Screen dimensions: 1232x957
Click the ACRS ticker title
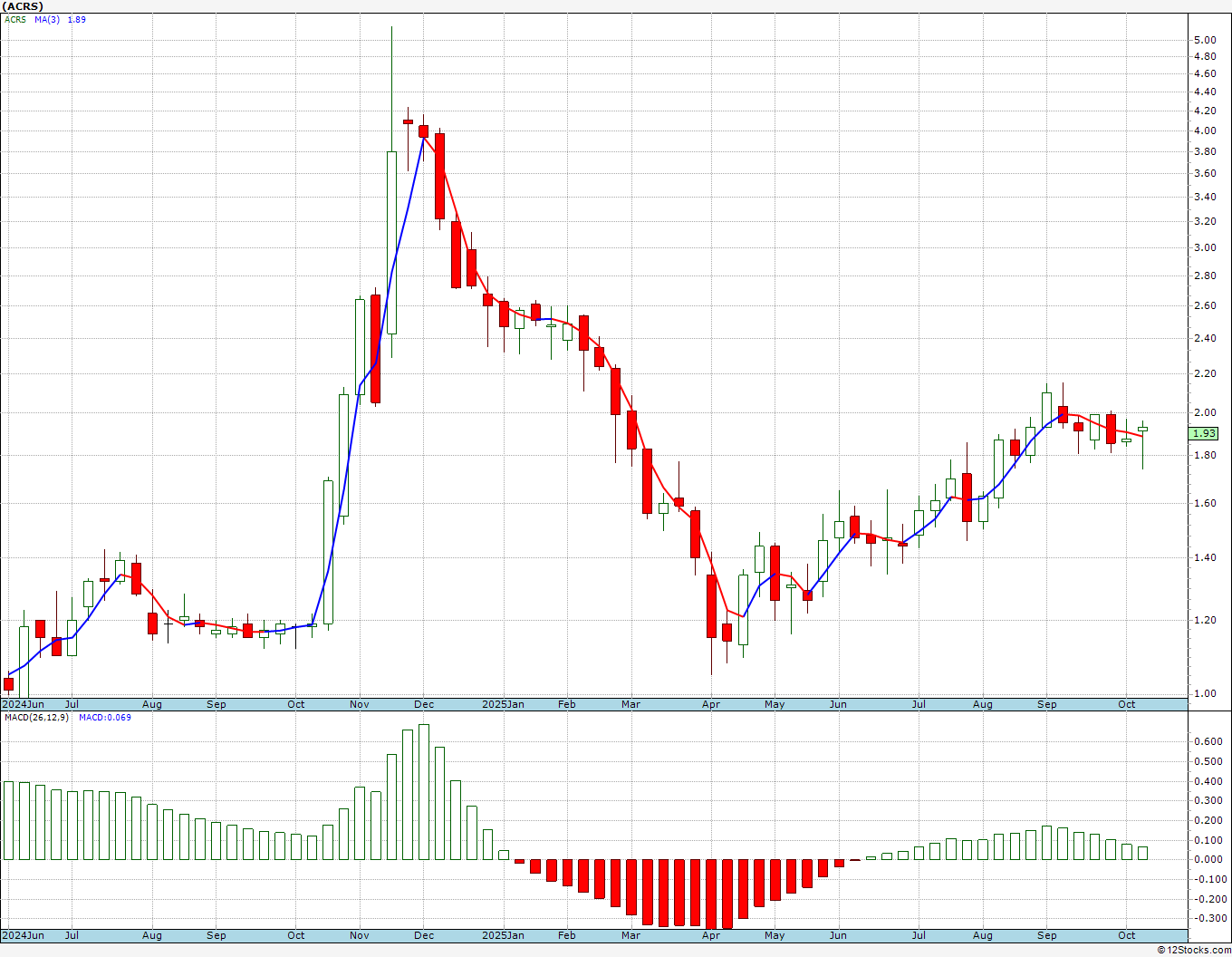coord(23,6)
